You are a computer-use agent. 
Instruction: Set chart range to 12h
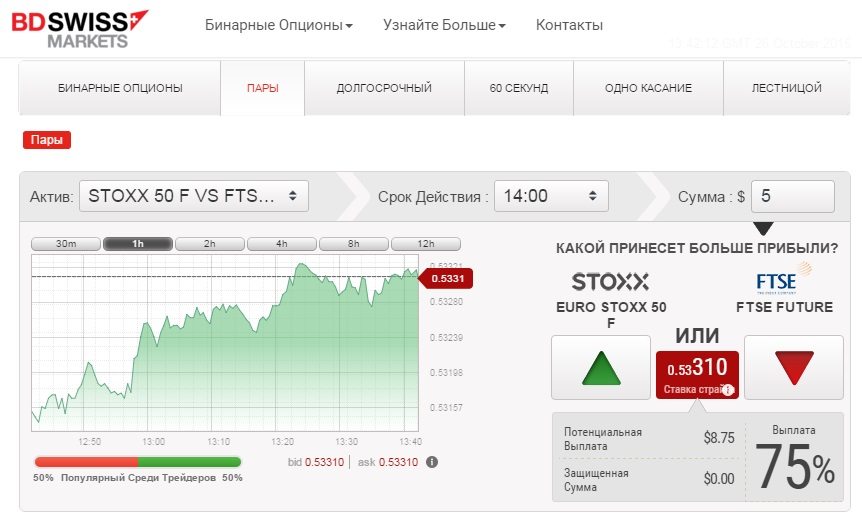click(x=426, y=244)
